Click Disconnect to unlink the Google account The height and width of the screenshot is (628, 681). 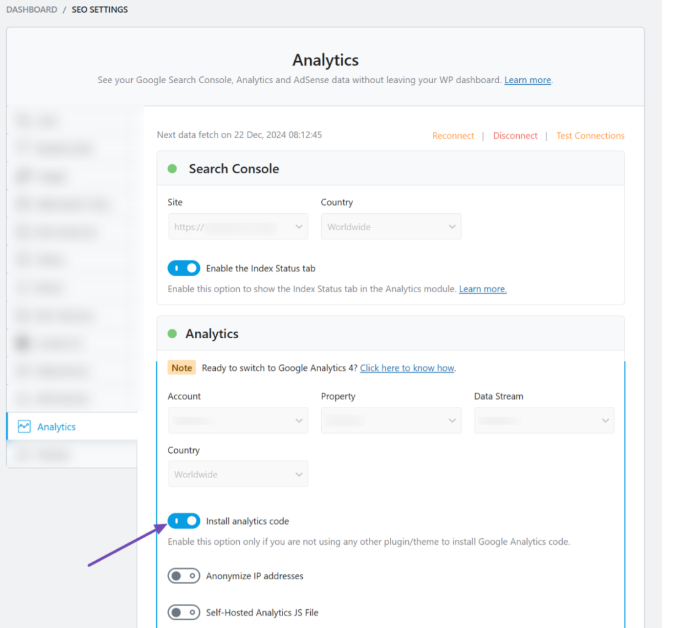pyautogui.click(x=515, y=136)
